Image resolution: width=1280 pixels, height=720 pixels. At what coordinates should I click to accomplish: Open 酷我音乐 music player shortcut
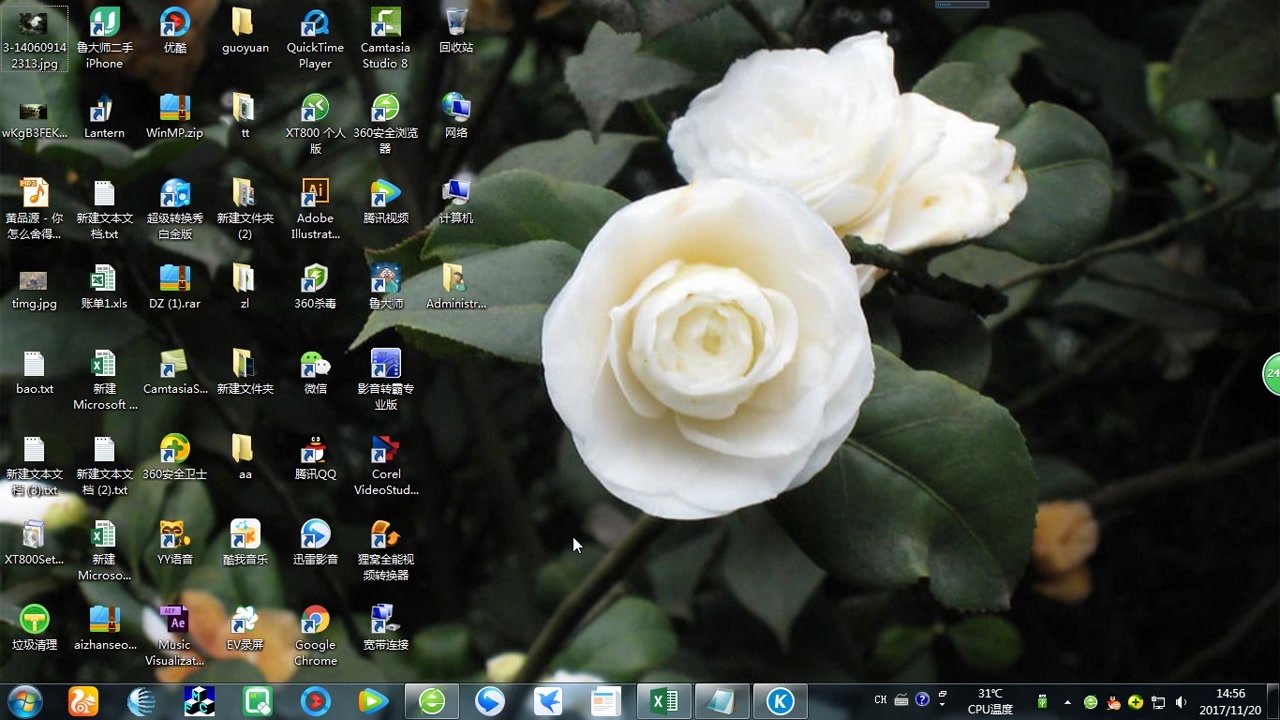pyautogui.click(x=245, y=543)
